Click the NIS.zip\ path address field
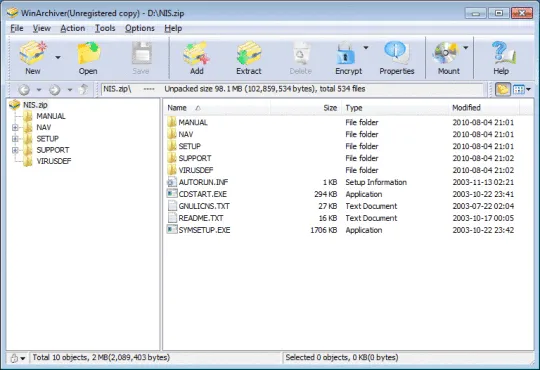The width and height of the screenshot is (540, 370). coord(292,89)
